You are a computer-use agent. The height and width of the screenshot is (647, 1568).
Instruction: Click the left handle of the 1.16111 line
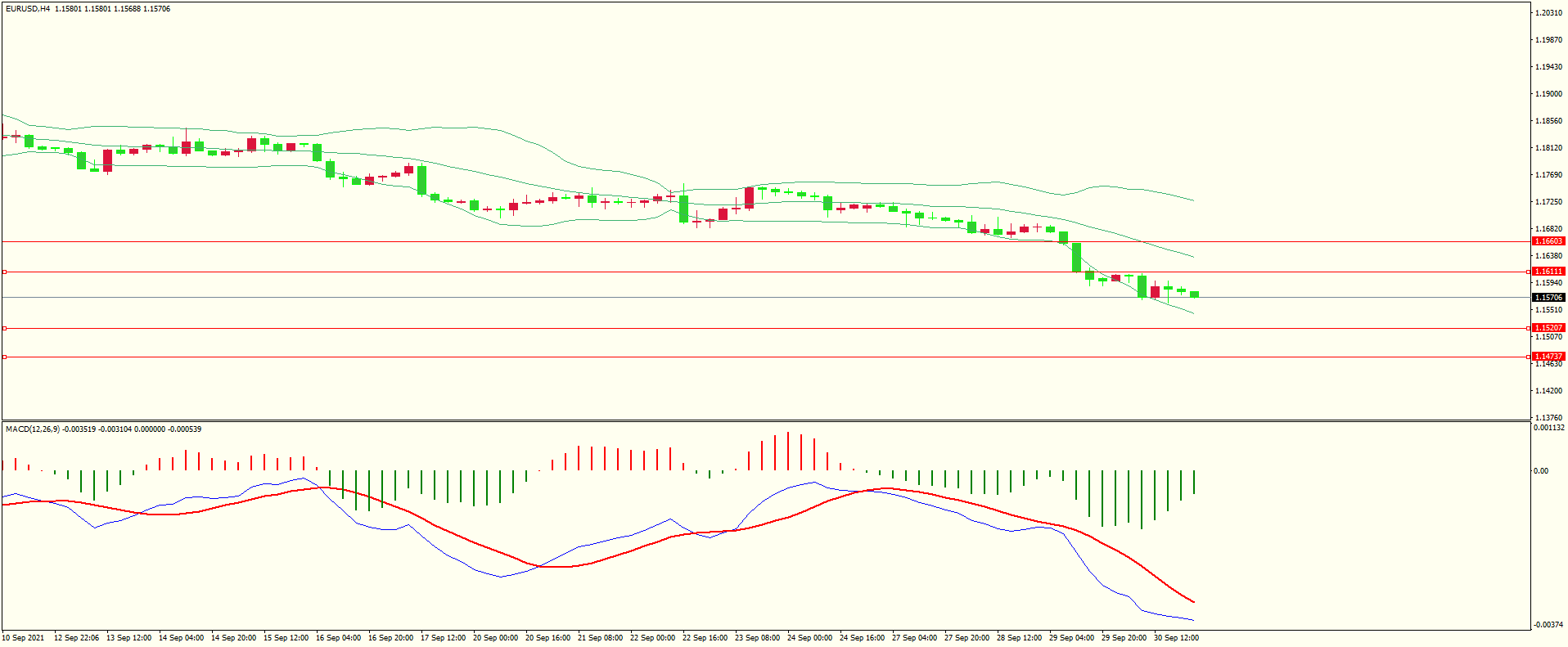tap(4, 272)
